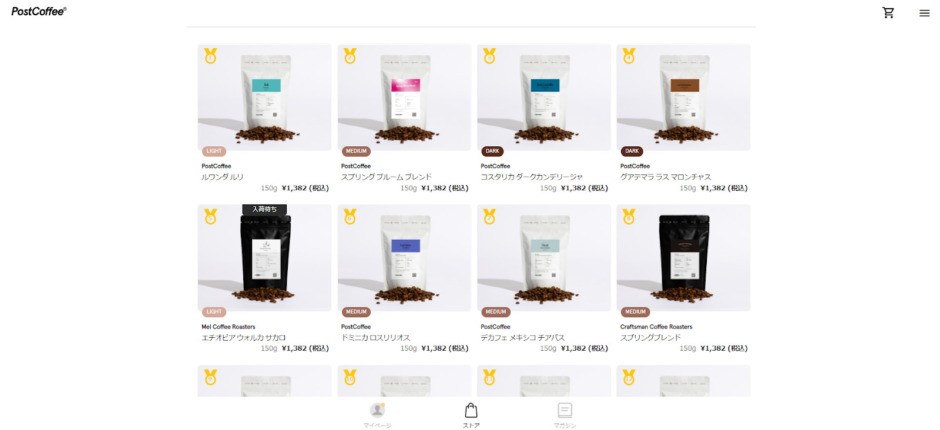940x430 pixels.
Task: Click medal icon on スプリング ブルーム ブレンド card
Action: tap(350, 56)
